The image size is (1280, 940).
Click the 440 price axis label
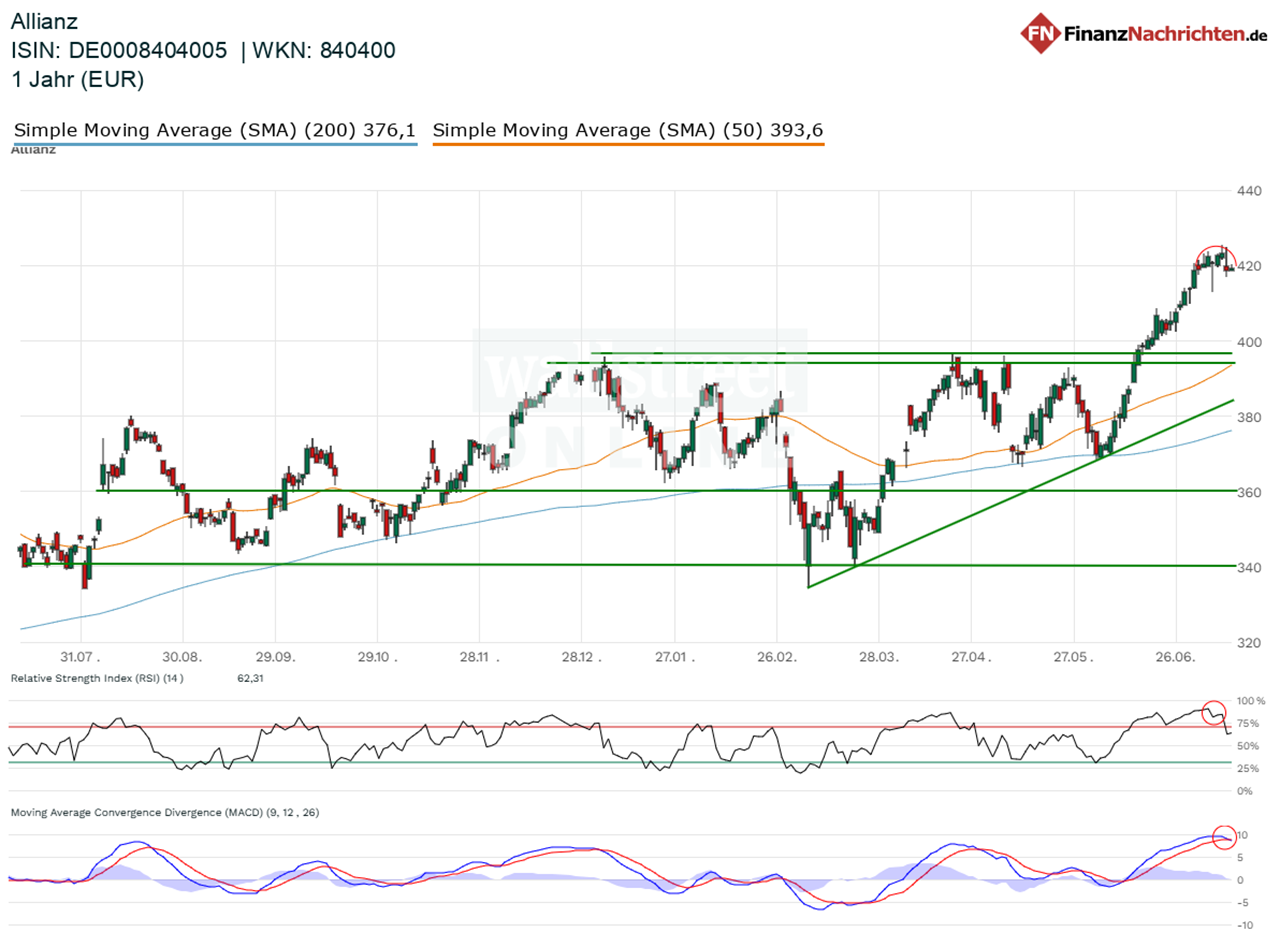(1247, 190)
